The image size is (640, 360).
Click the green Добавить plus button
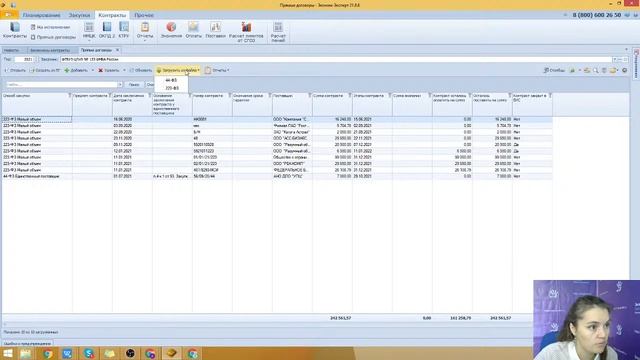coord(76,70)
